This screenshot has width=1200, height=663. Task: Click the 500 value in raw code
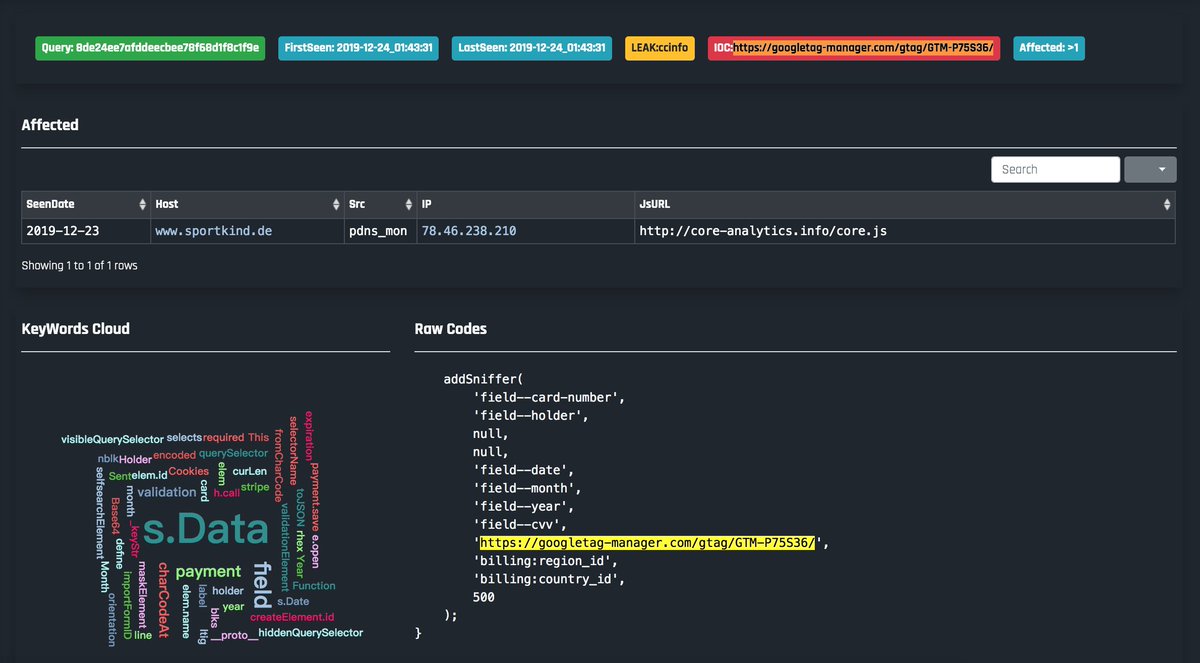point(484,597)
